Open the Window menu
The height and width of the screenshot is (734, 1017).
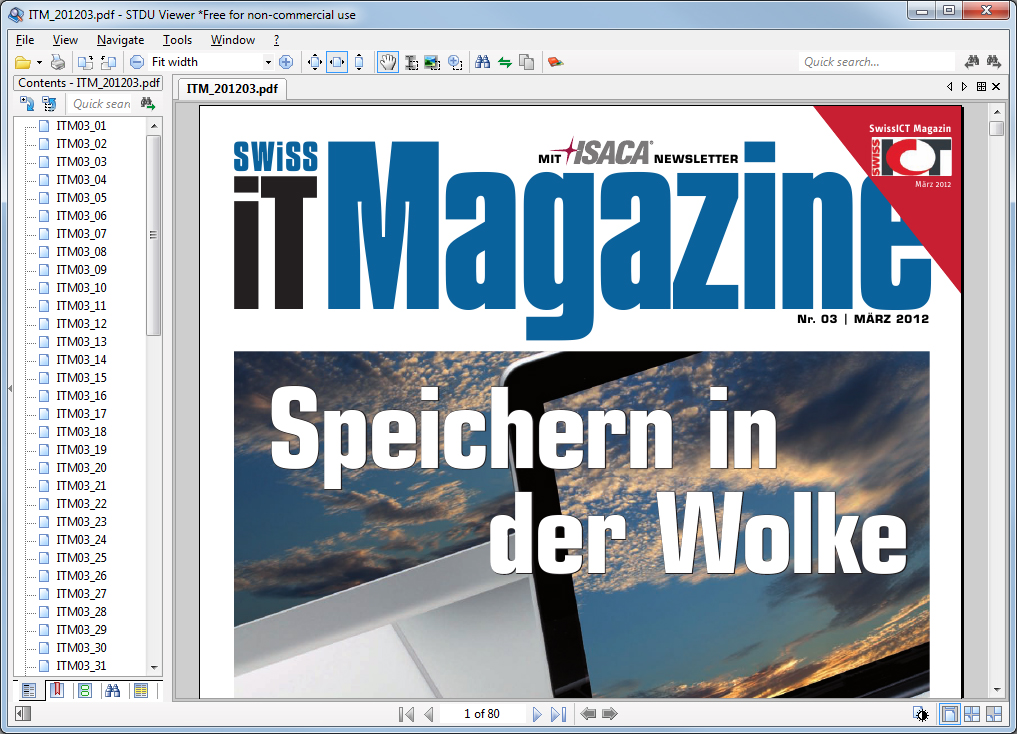pyautogui.click(x=233, y=40)
